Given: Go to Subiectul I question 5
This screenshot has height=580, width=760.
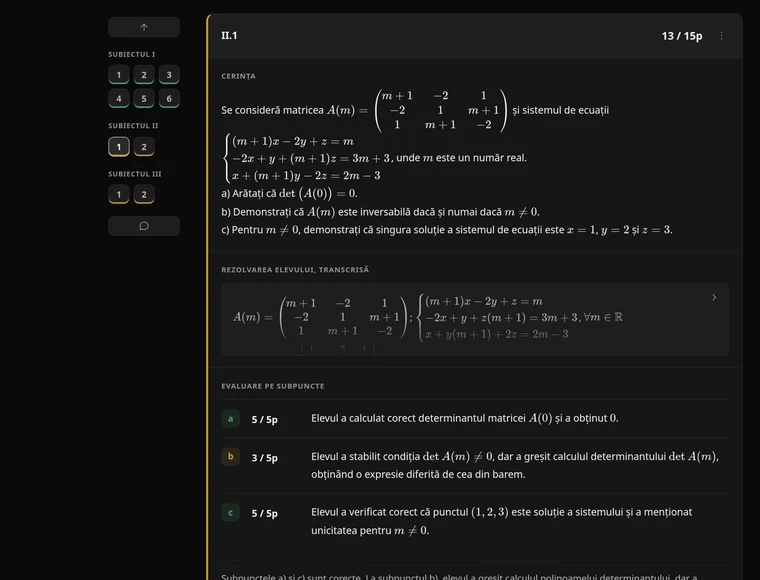Looking at the screenshot, I should point(144,98).
